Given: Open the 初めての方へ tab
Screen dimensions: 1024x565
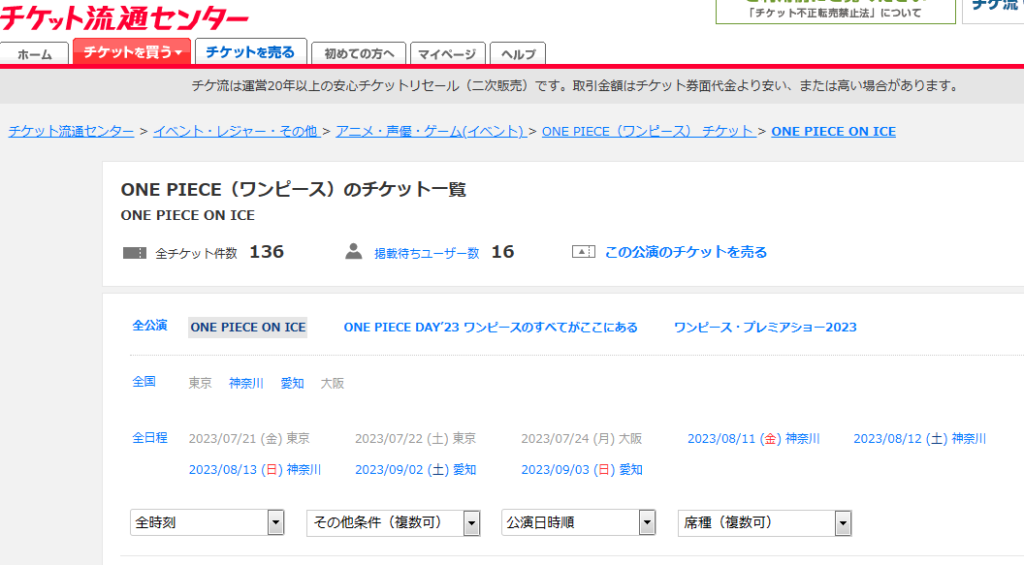Looking at the screenshot, I should 359,54.
